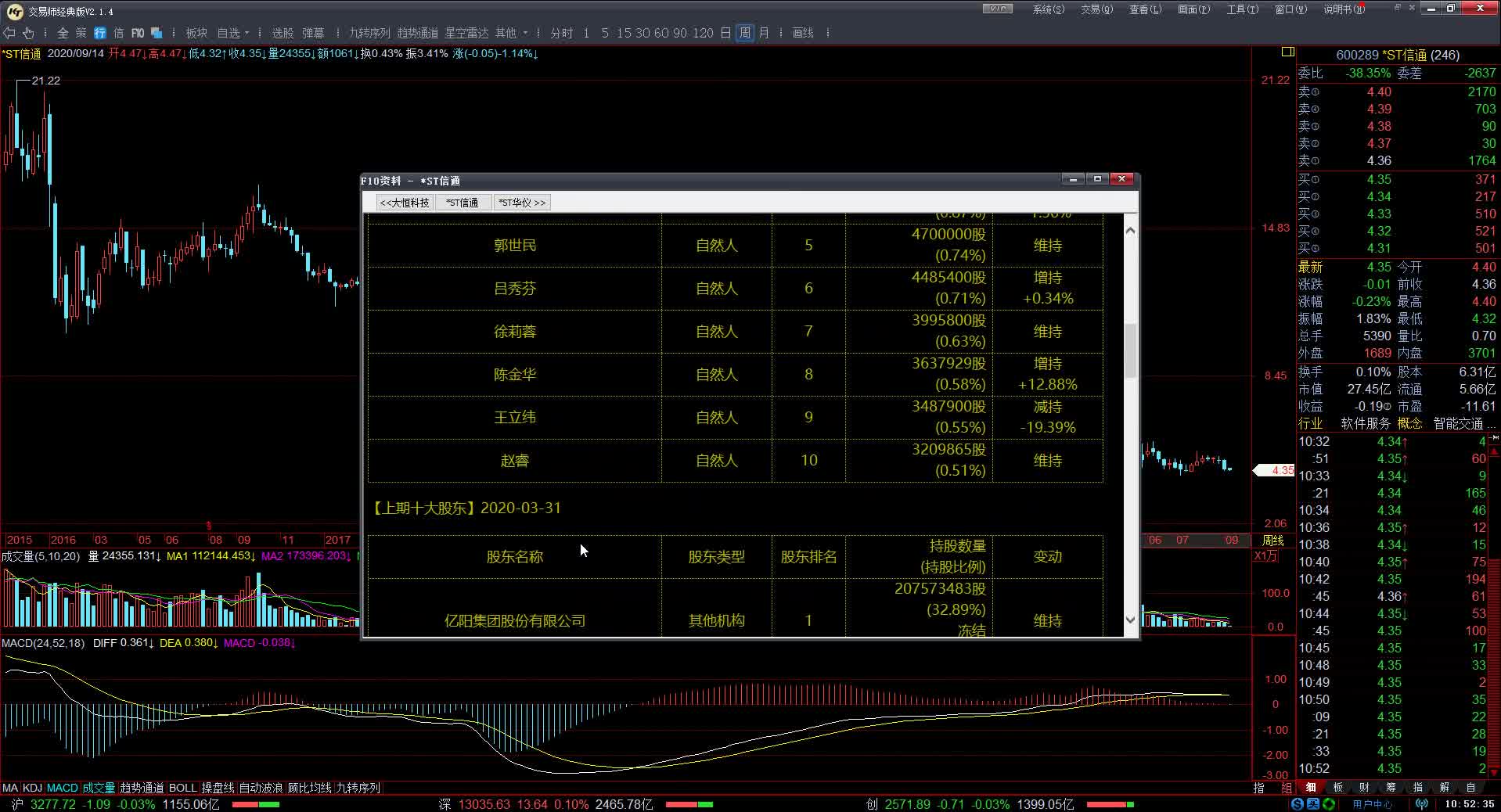Open the 工具(T) menu

(x=1242, y=9)
